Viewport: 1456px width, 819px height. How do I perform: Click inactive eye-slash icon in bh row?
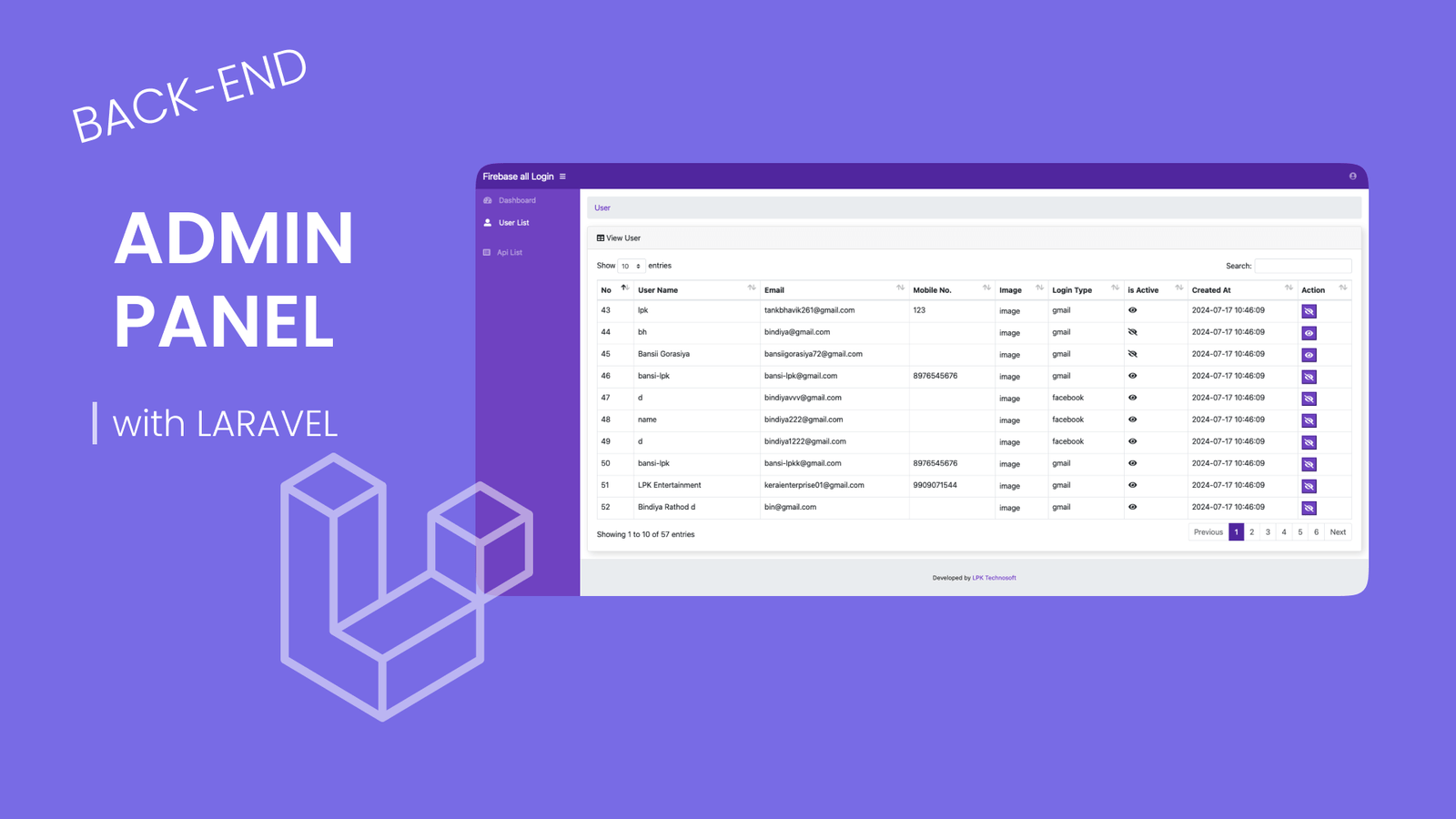[1133, 332]
